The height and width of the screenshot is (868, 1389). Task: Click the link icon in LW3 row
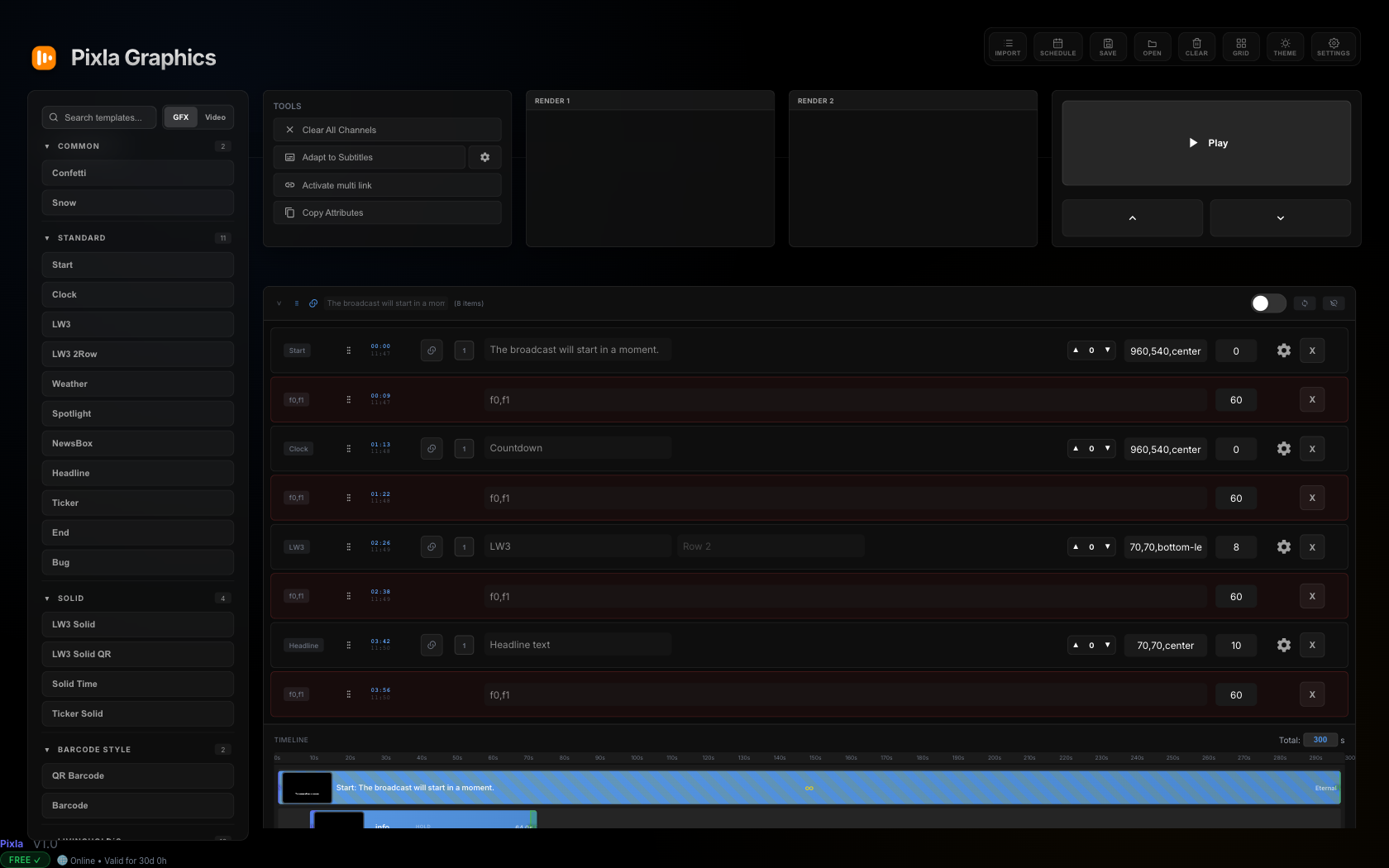point(432,546)
